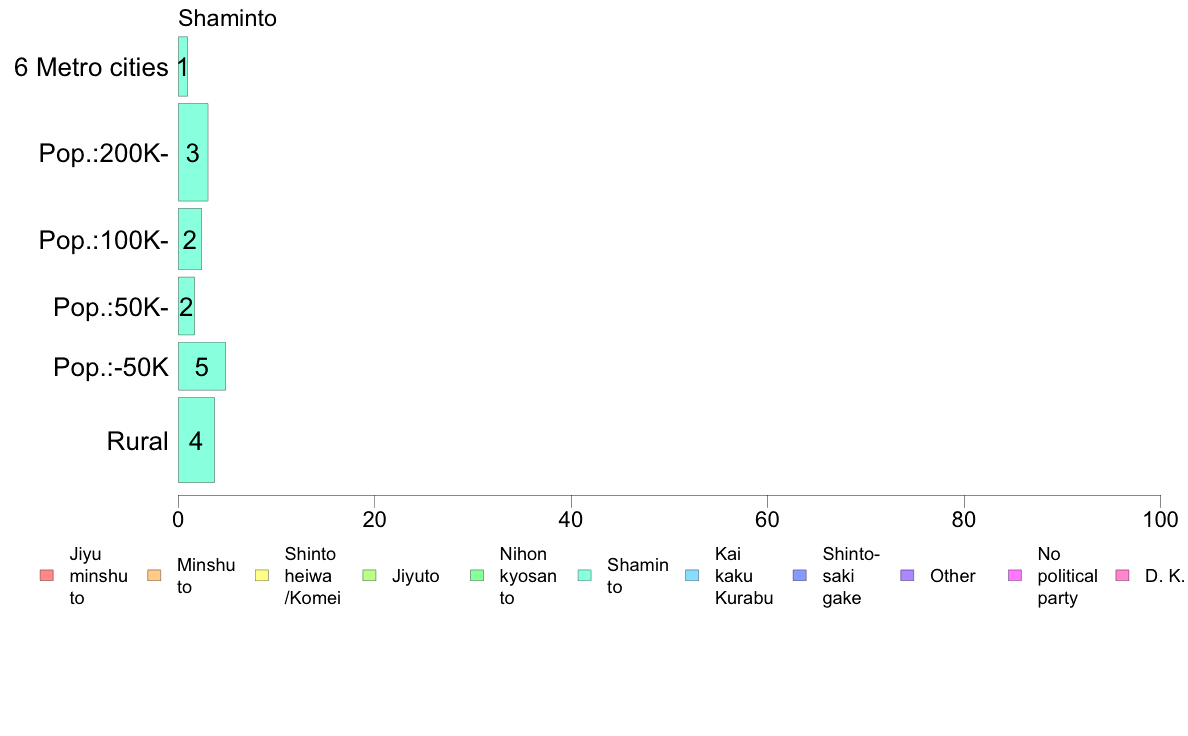
Task: Click the Minshu to orange legend swatch
Action: [x=155, y=575]
